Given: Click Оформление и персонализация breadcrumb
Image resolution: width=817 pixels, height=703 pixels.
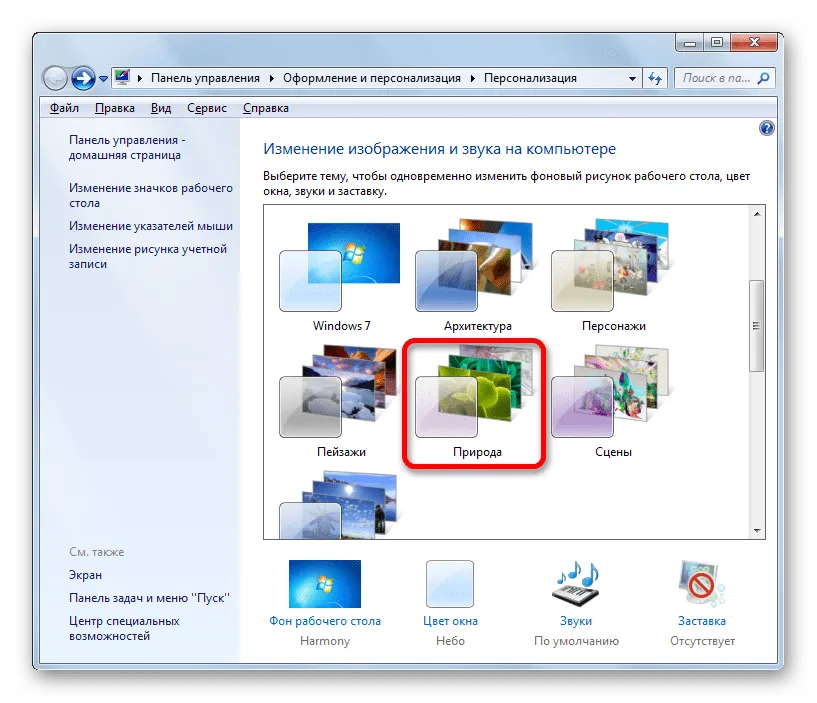Looking at the screenshot, I should click(x=372, y=78).
